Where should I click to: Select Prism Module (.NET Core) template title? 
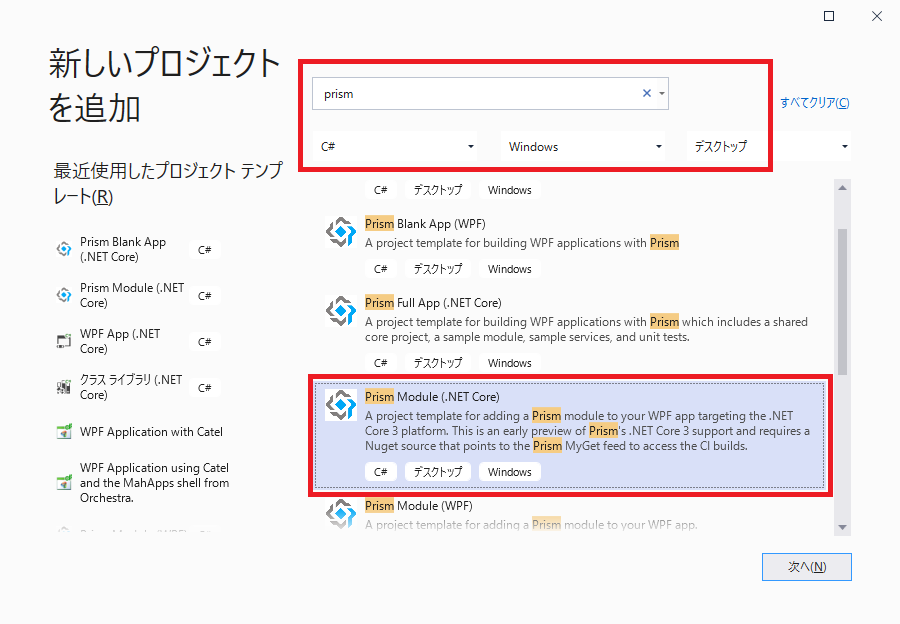coord(432,397)
